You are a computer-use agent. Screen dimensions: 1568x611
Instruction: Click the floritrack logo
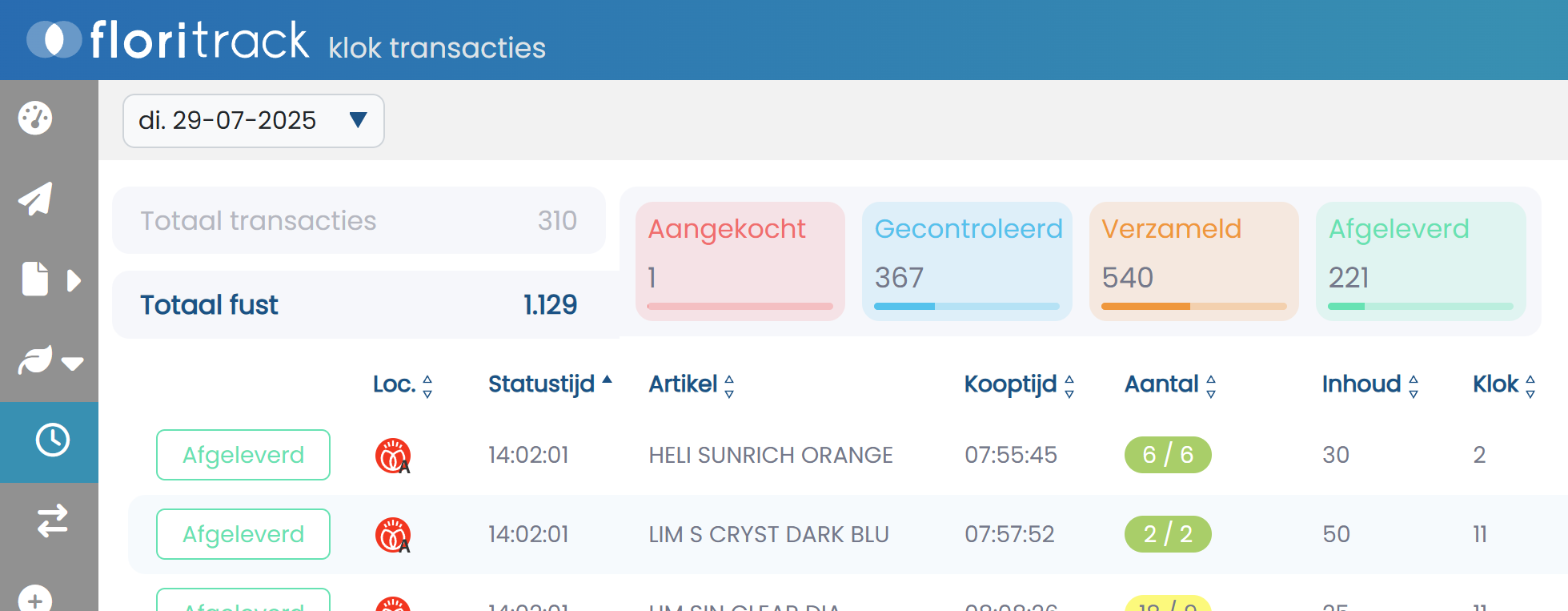point(168,40)
